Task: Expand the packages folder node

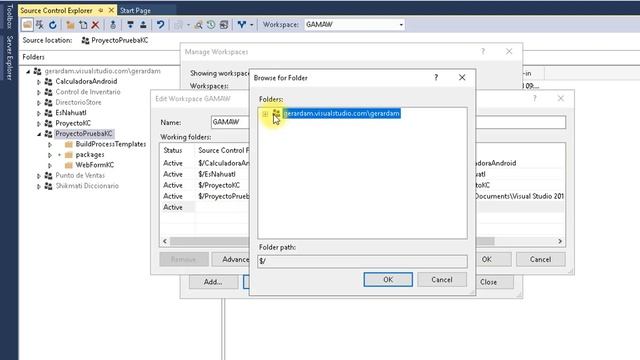Action: (x=49, y=155)
